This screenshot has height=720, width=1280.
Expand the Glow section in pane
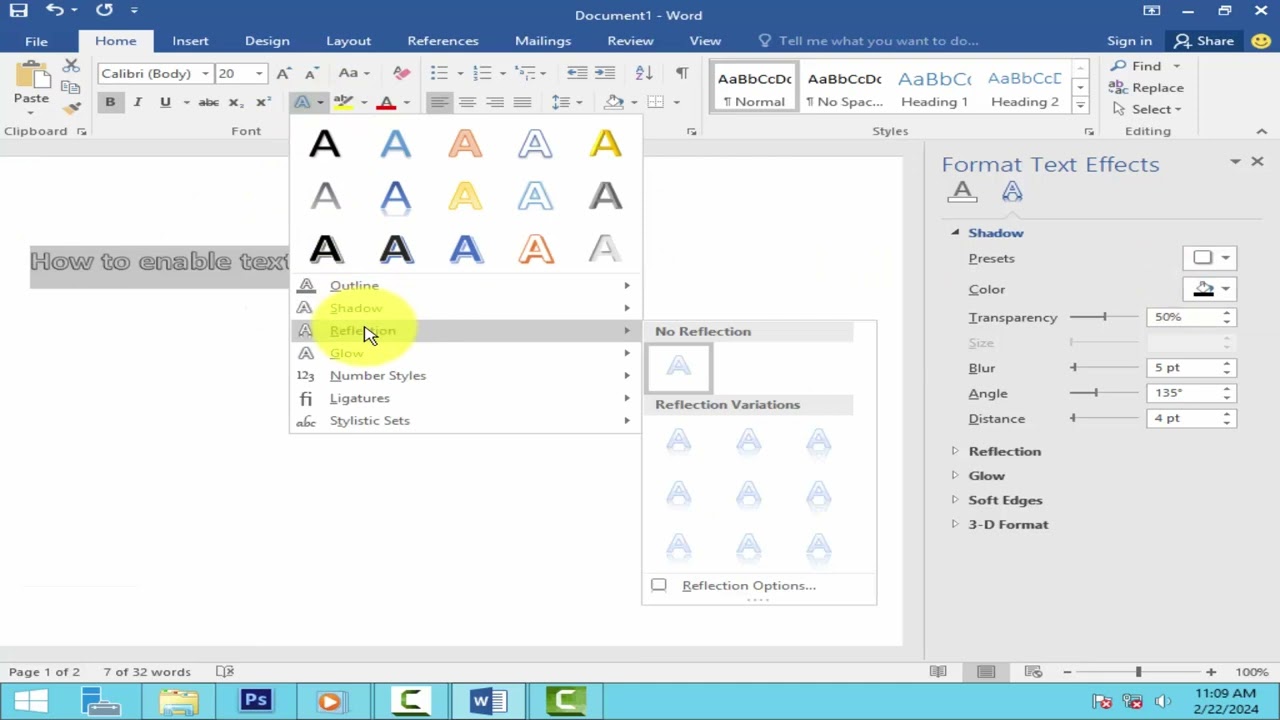[955, 475]
